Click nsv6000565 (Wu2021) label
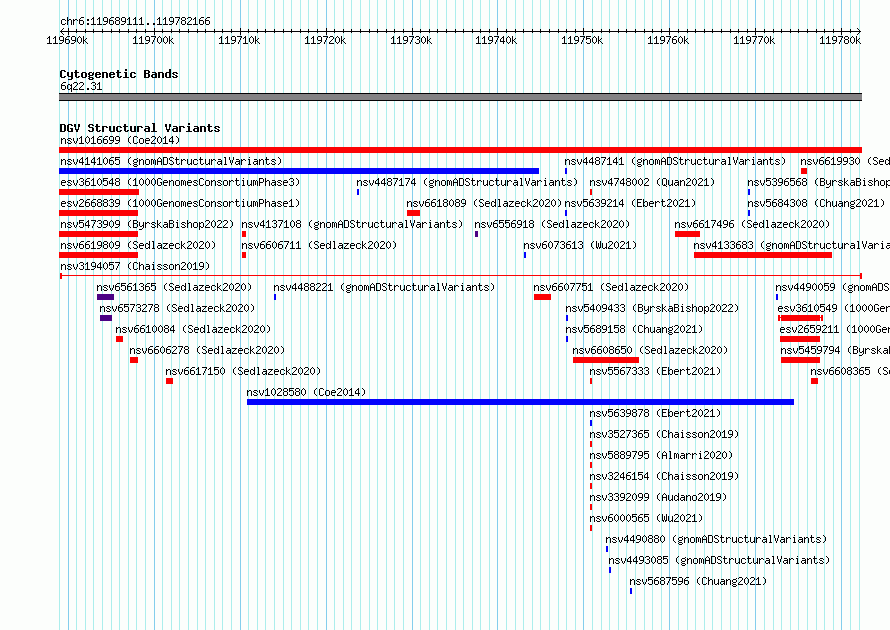The image size is (890, 630). click(646, 518)
